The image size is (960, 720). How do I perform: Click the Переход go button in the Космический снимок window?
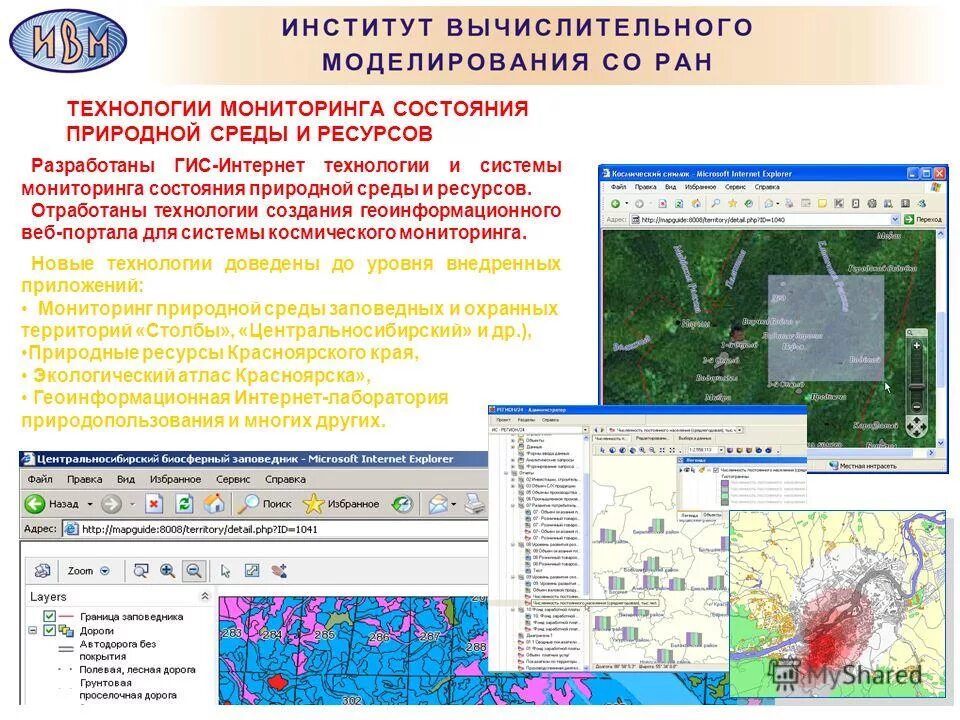coord(923,219)
